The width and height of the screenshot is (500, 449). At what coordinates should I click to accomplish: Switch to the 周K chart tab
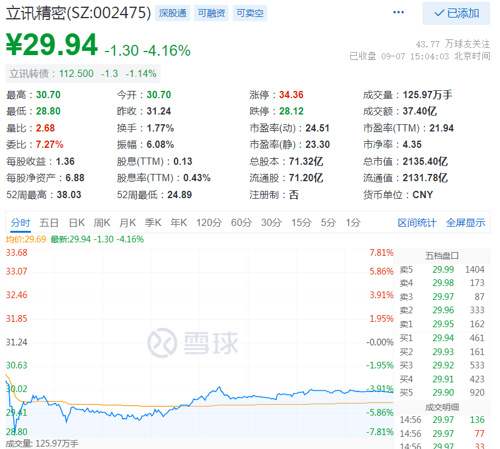pos(102,223)
